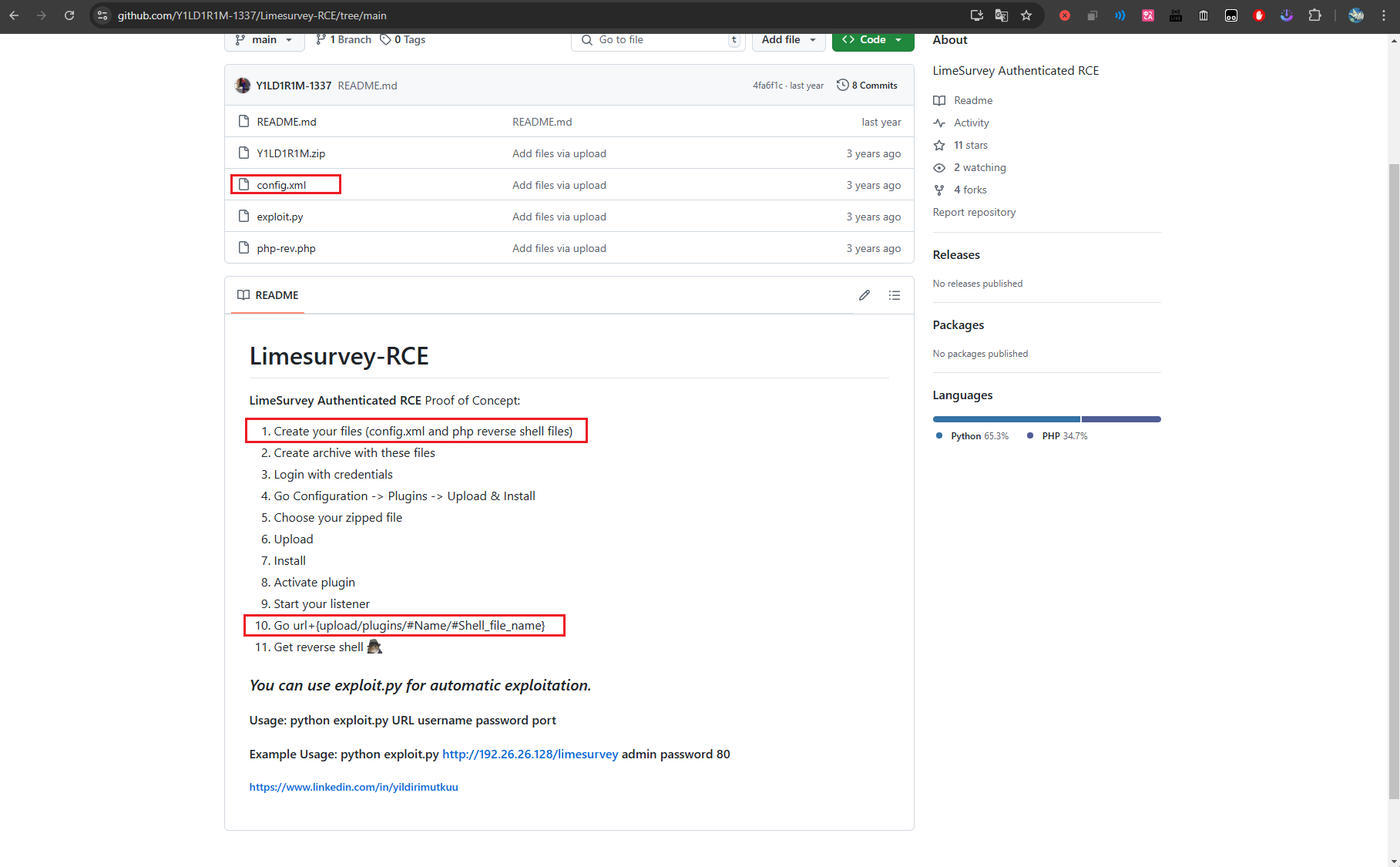Click the eye icon beside 2 watching
1400x867 pixels.
point(939,167)
